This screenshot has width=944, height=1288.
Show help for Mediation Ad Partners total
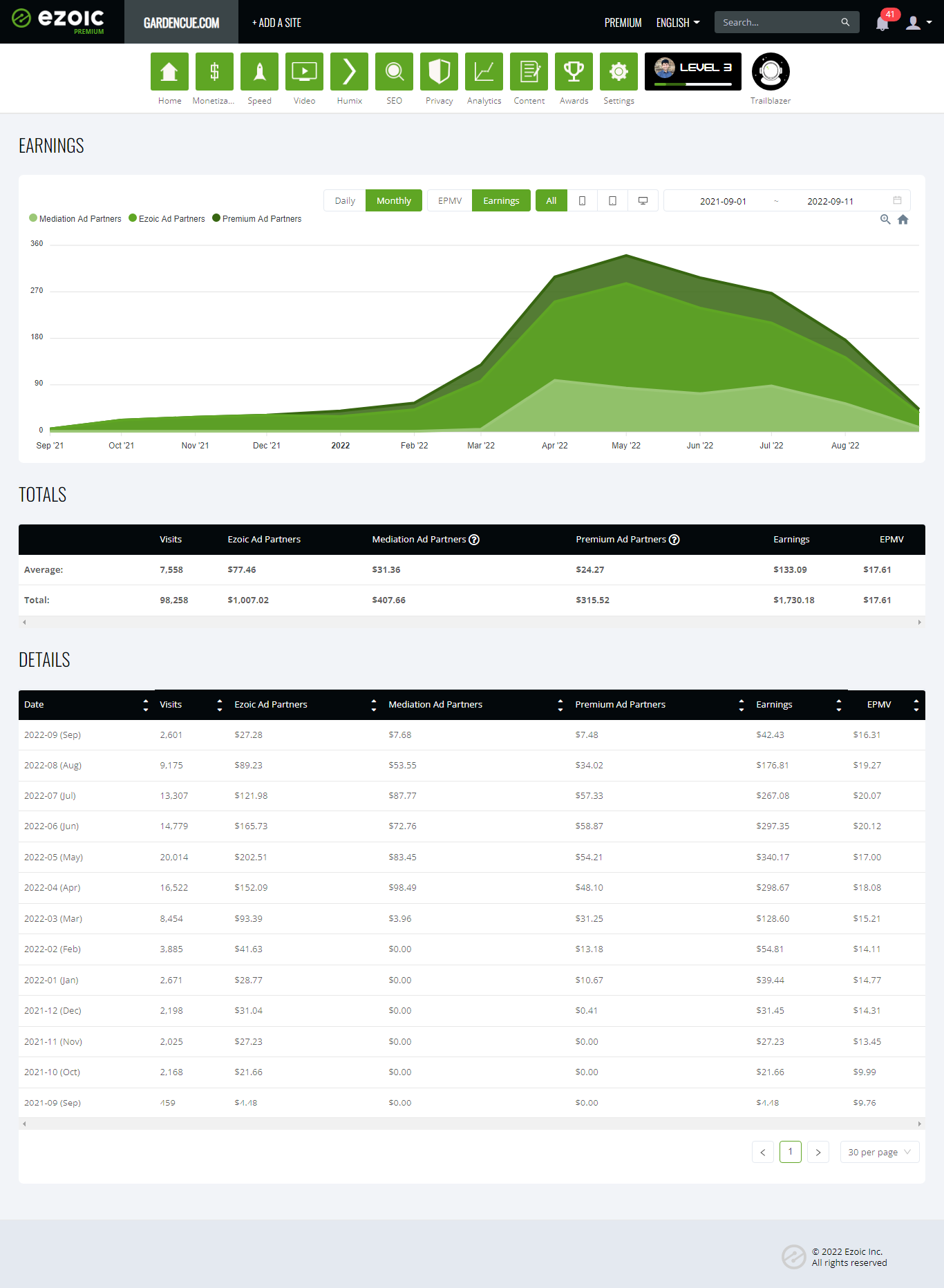pos(474,540)
